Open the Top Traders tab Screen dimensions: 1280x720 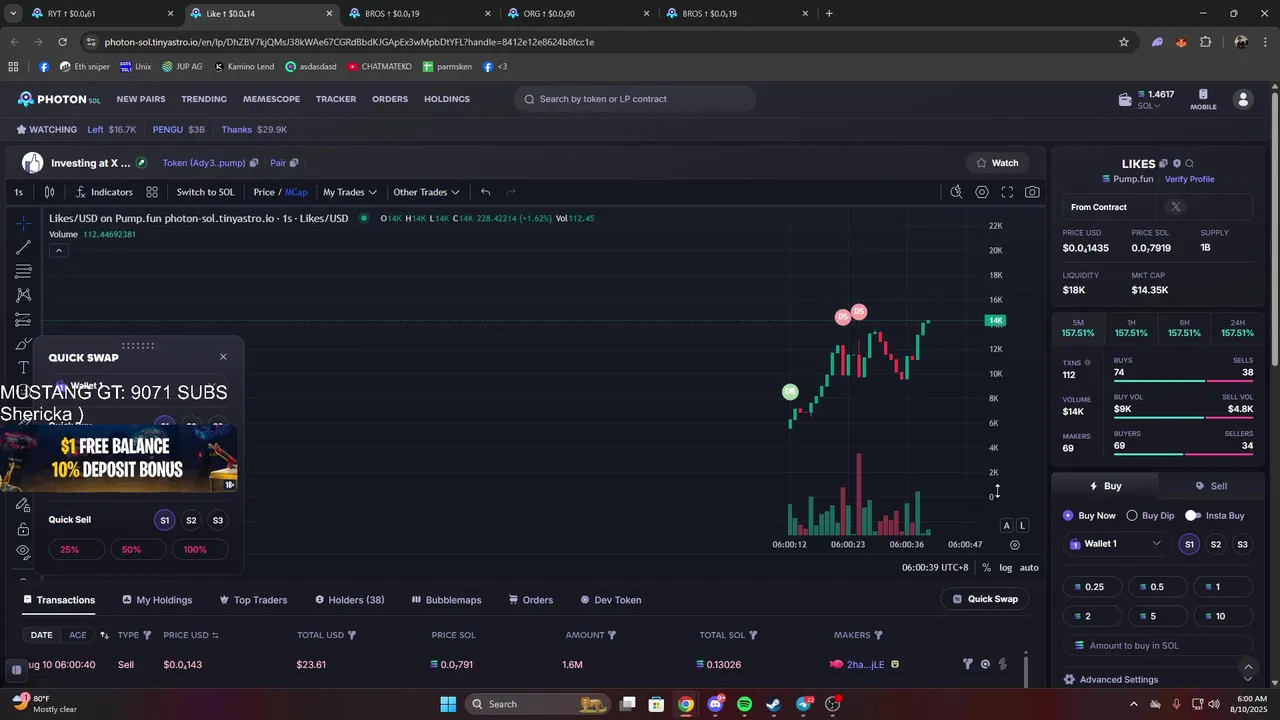click(x=253, y=600)
